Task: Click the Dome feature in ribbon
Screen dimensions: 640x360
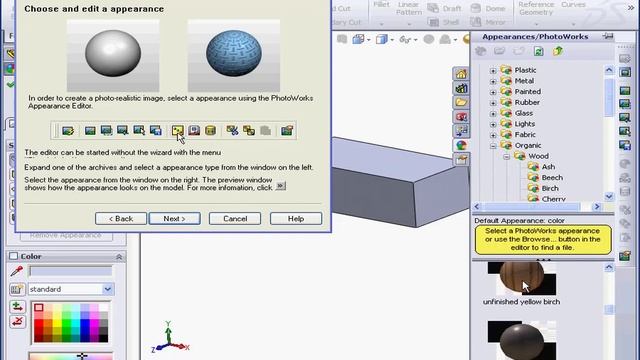Action: coord(488,8)
